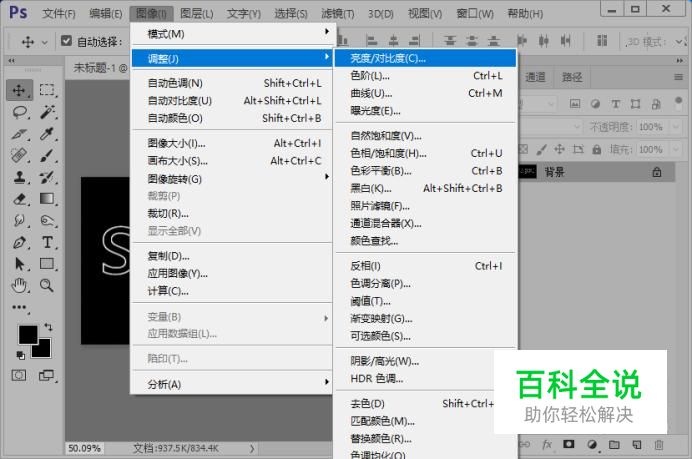Choose Threshold (阈值) menu item
The height and width of the screenshot is (459, 692).
point(425,301)
